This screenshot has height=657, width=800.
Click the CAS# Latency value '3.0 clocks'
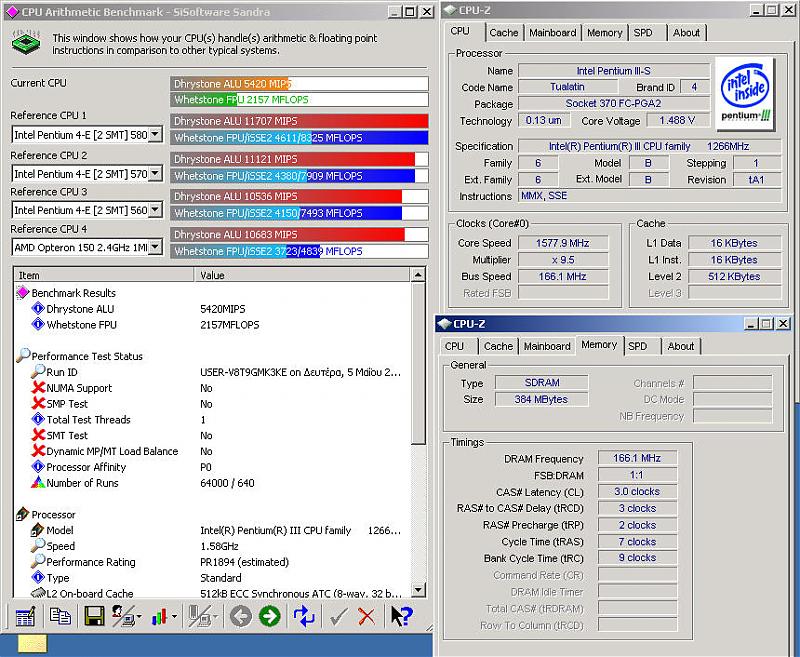pyautogui.click(x=637, y=491)
